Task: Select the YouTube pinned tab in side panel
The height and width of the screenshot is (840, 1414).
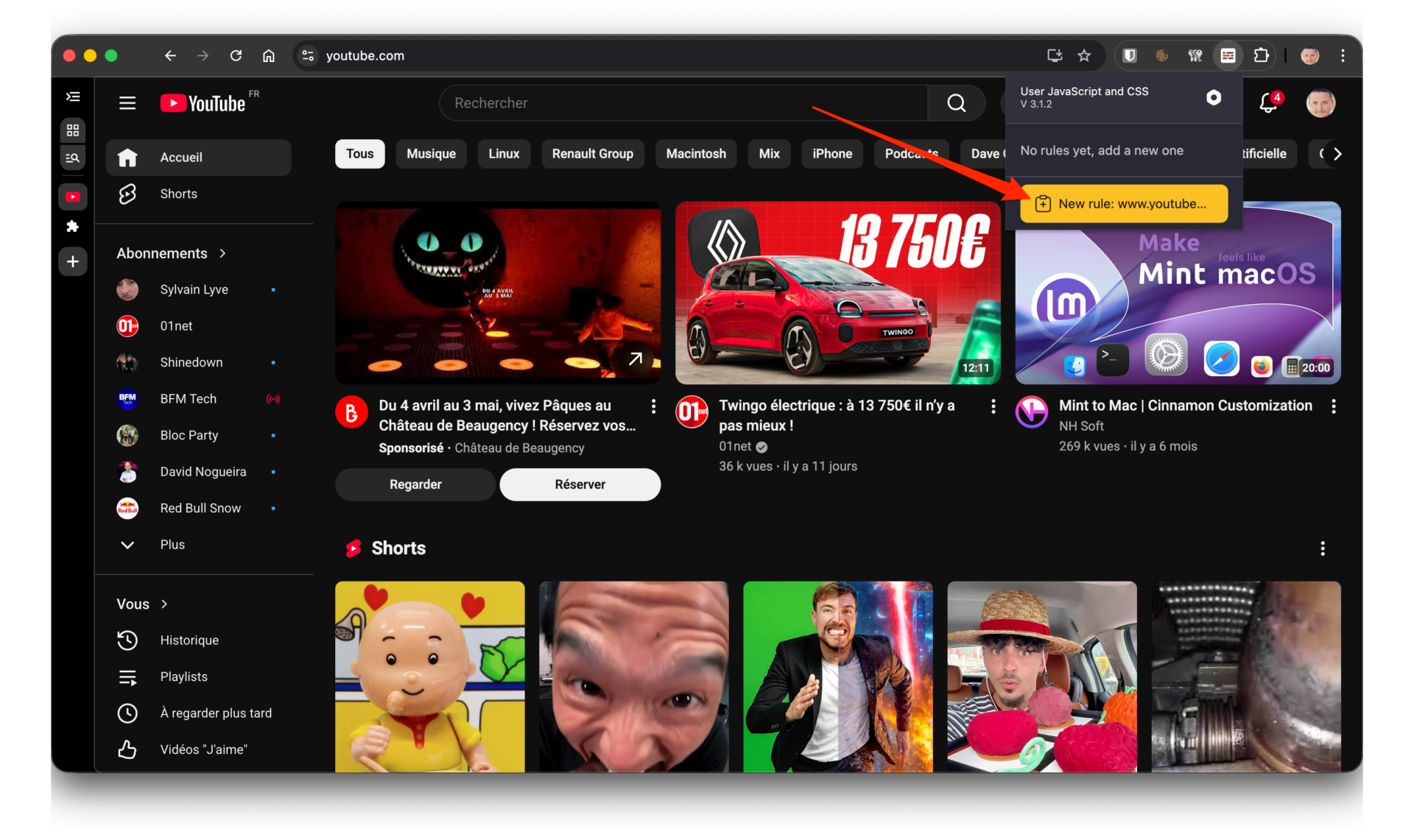Action: tap(73, 197)
